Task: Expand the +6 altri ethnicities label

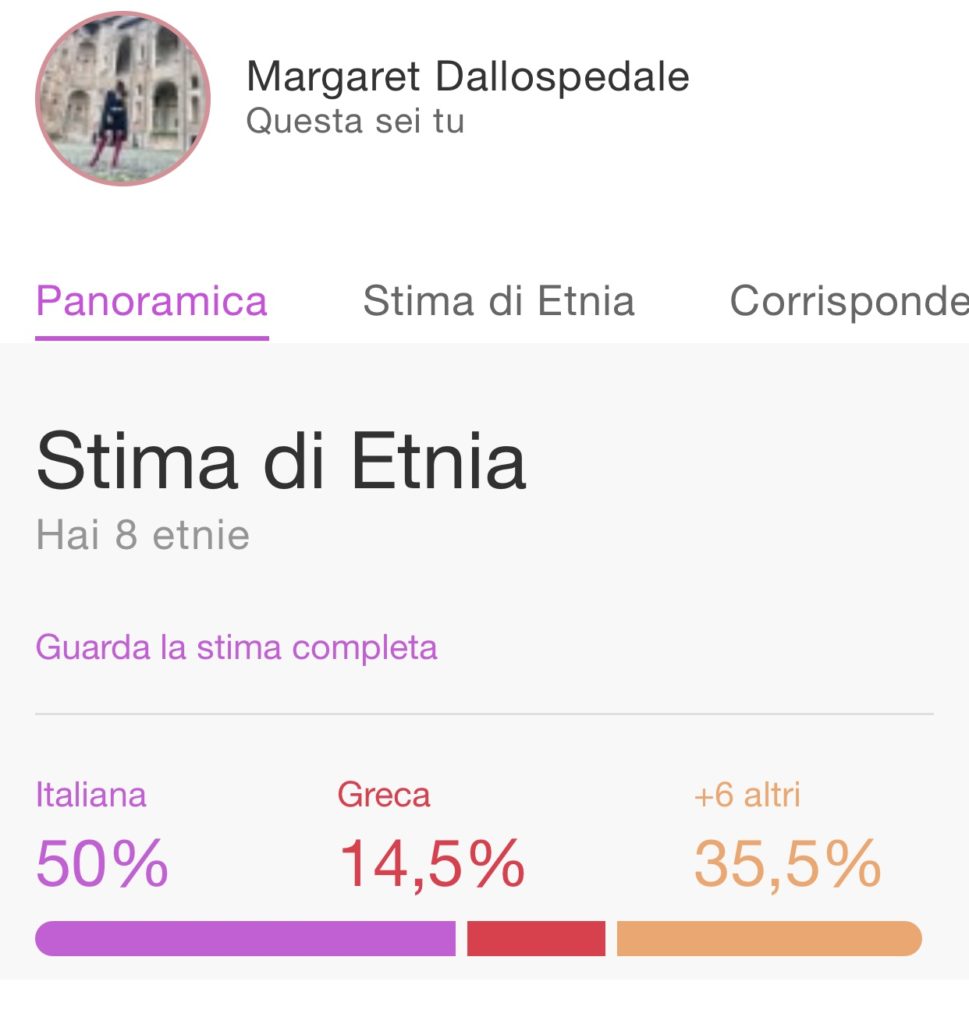Action: point(747,795)
